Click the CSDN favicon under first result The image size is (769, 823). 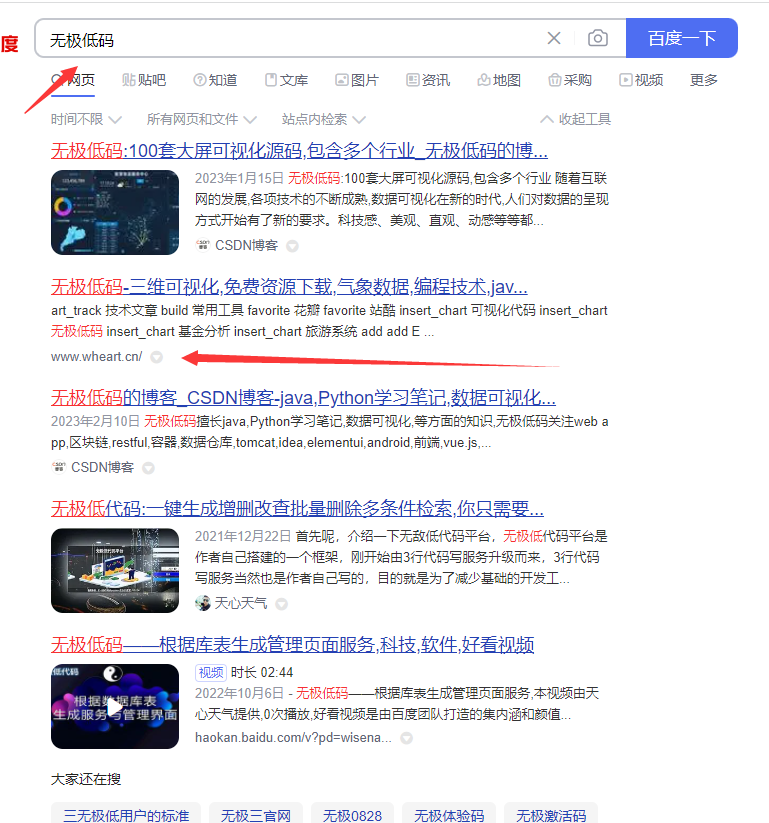coord(203,245)
